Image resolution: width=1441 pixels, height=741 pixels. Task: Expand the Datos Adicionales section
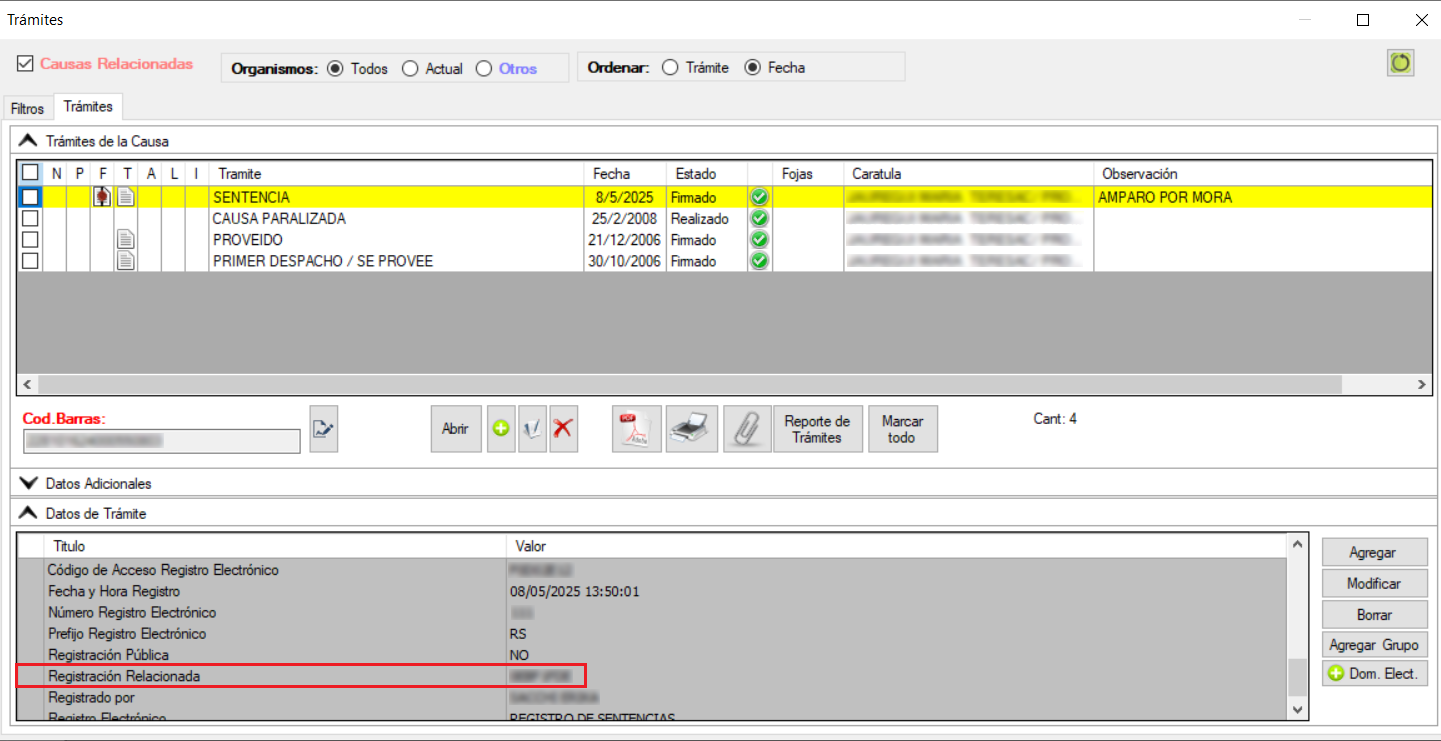[28, 483]
